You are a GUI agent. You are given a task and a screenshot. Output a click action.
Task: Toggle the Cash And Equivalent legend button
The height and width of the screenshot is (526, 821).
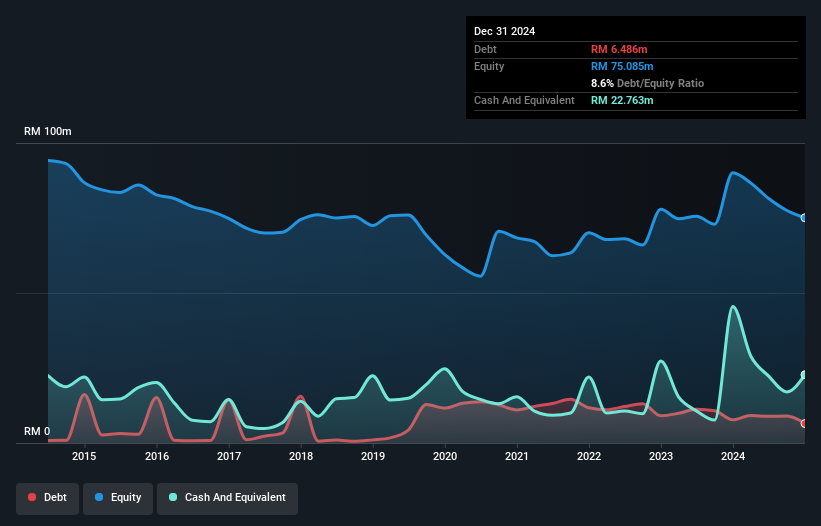pyautogui.click(x=227, y=498)
